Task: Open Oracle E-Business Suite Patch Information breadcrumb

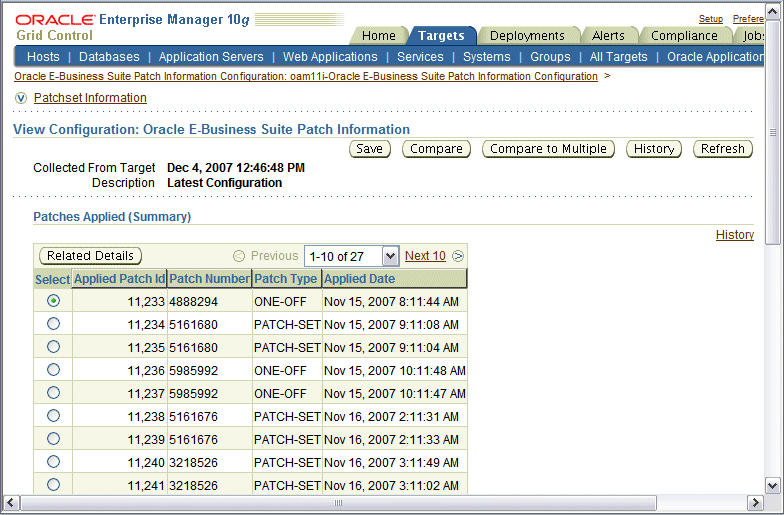Action: [306, 76]
